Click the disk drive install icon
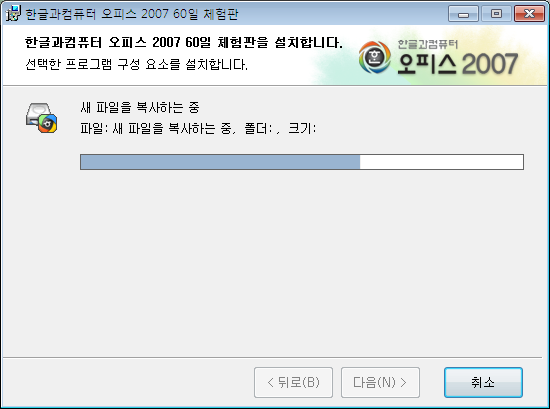The image size is (550, 409). 41,118
